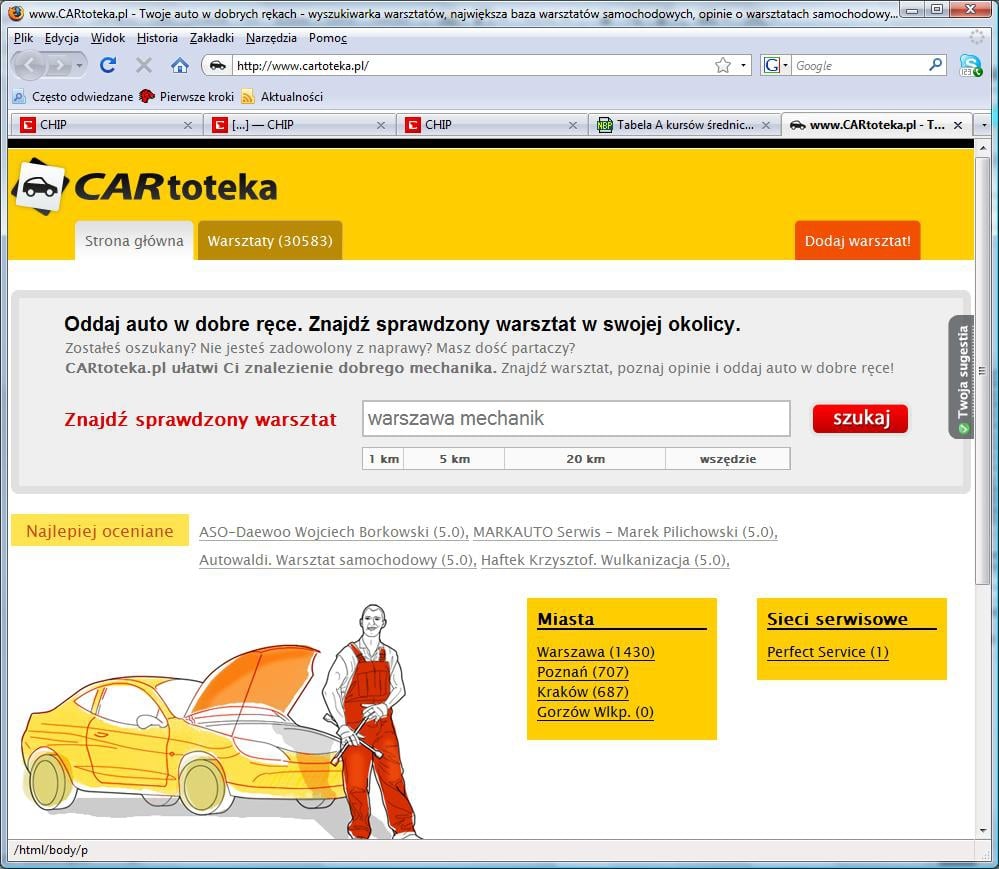Viewport: 999px width, 869px height.
Task: Open the Twoja sugestia feedback panel
Action: coord(961,377)
